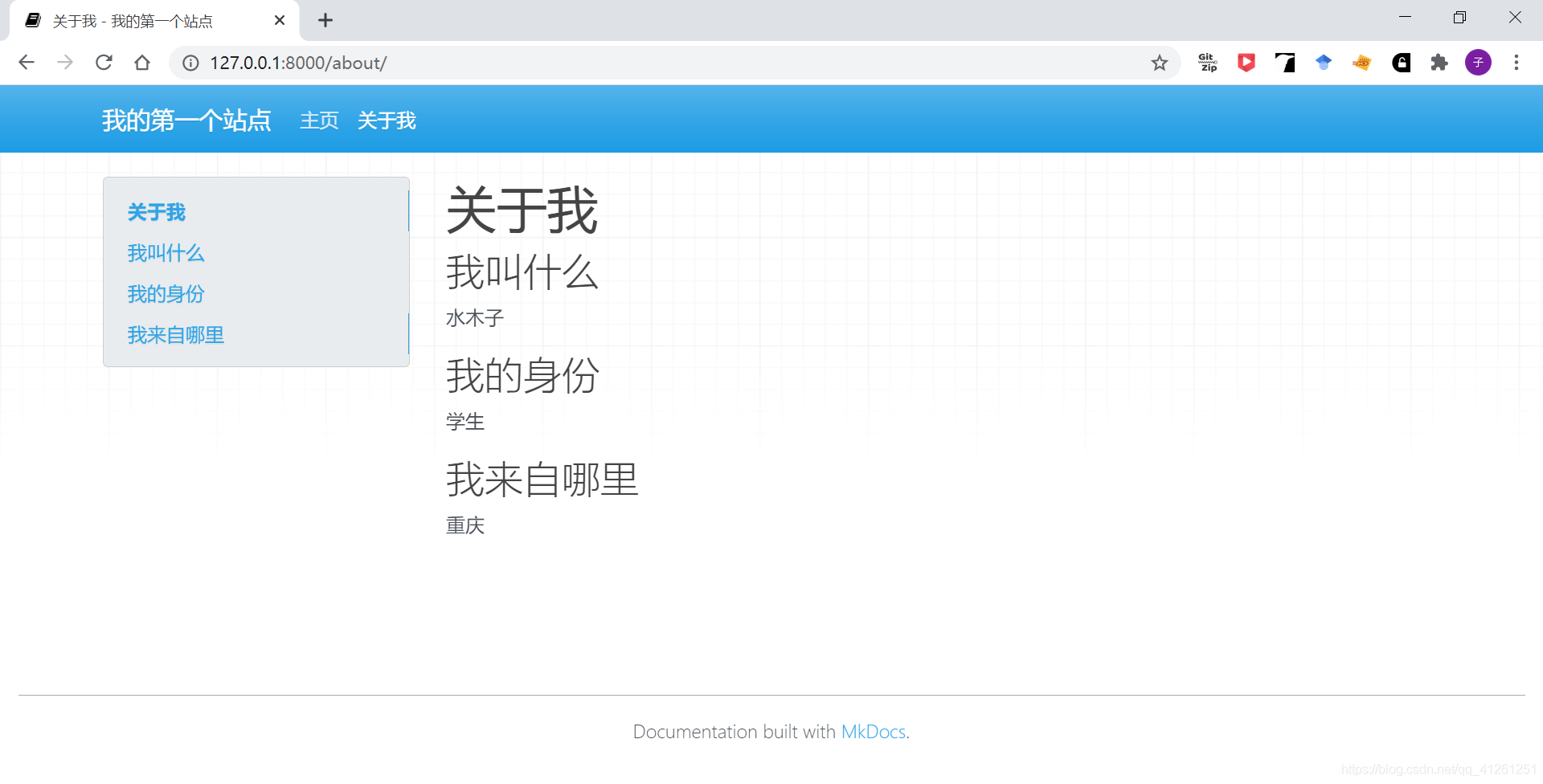Click the forward navigation arrow
This screenshot has width=1543, height=784.
[x=65, y=63]
